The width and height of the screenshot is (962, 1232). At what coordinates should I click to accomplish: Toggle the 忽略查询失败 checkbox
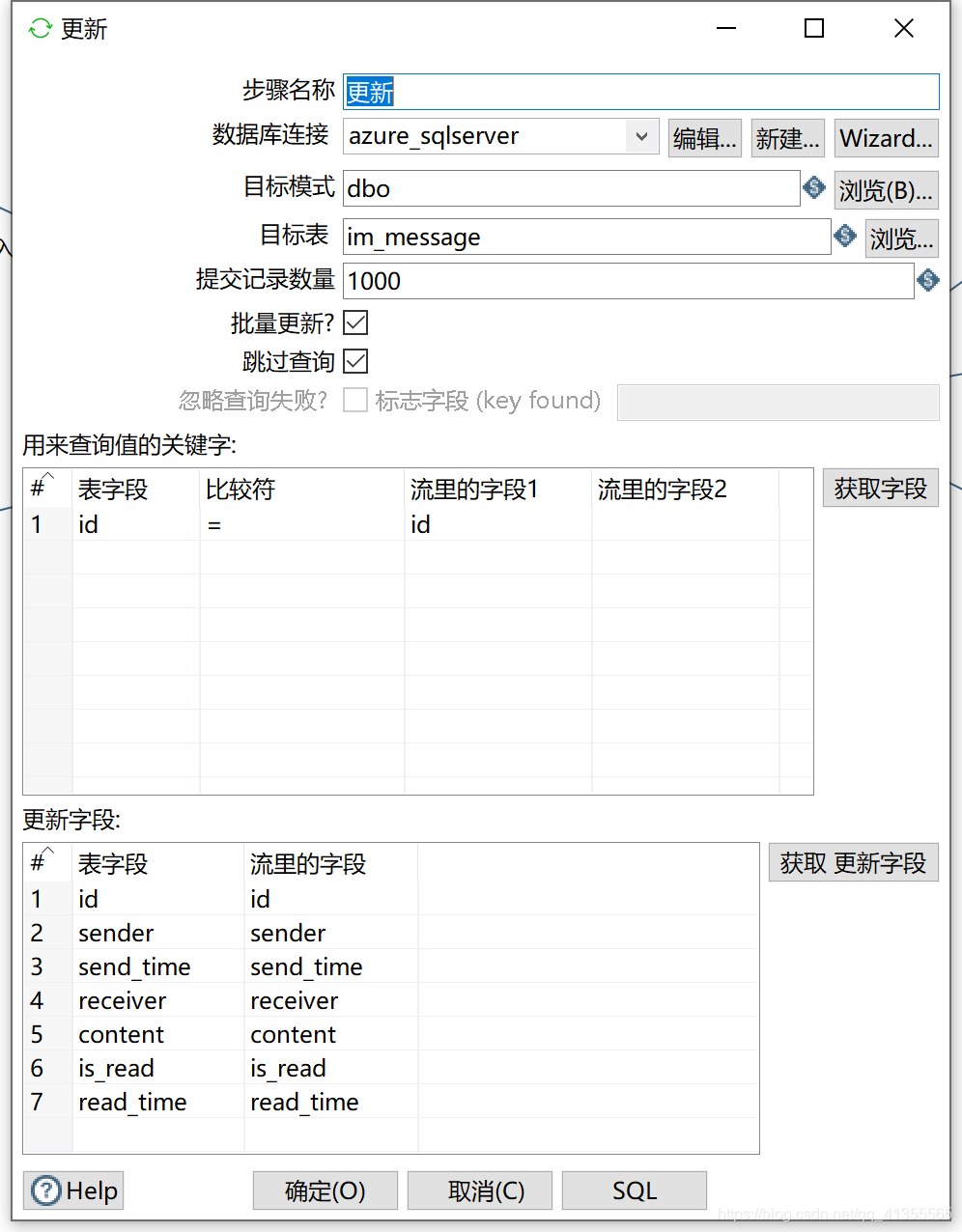[355, 400]
